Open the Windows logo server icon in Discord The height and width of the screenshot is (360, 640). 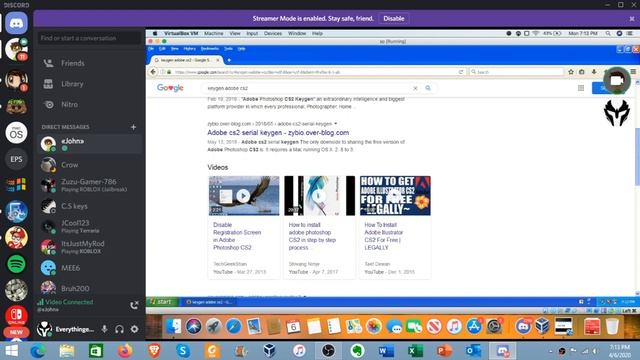click(16, 185)
